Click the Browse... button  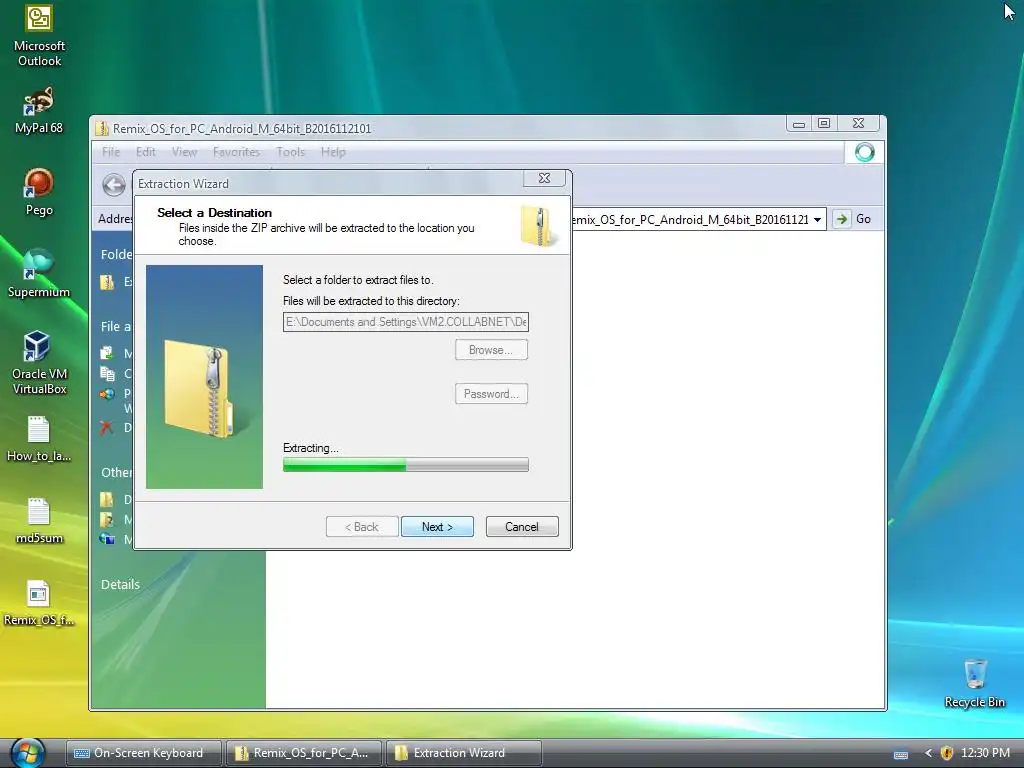[x=491, y=349]
